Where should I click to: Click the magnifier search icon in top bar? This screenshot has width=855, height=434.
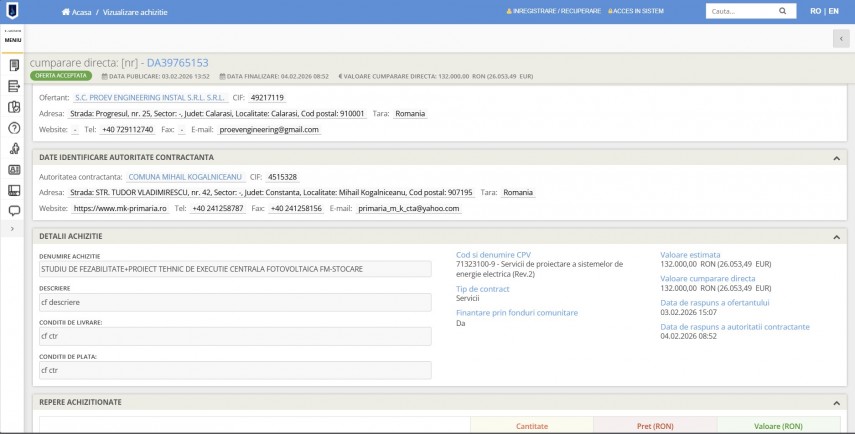coord(782,11)
